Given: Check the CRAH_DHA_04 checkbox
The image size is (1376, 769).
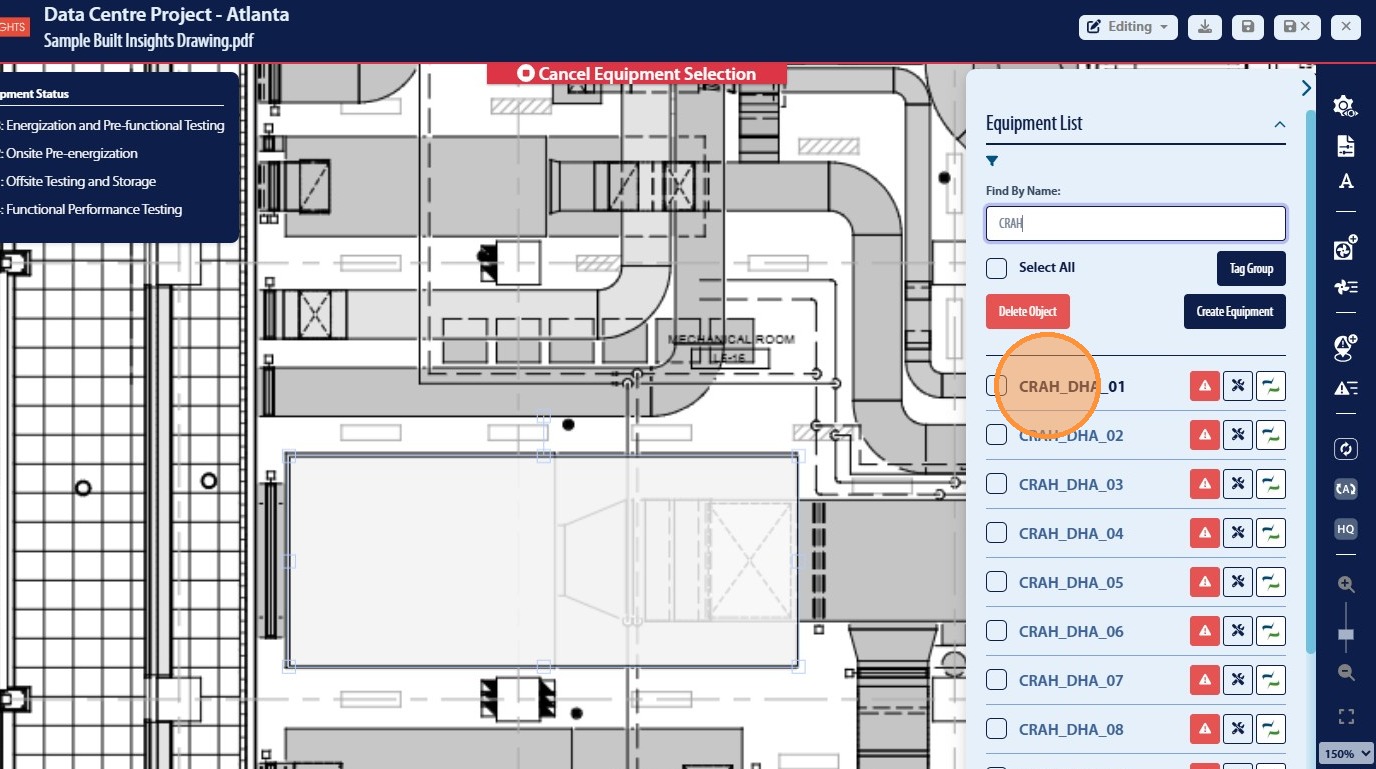Looking at the screenshot, I should point(996,533).
